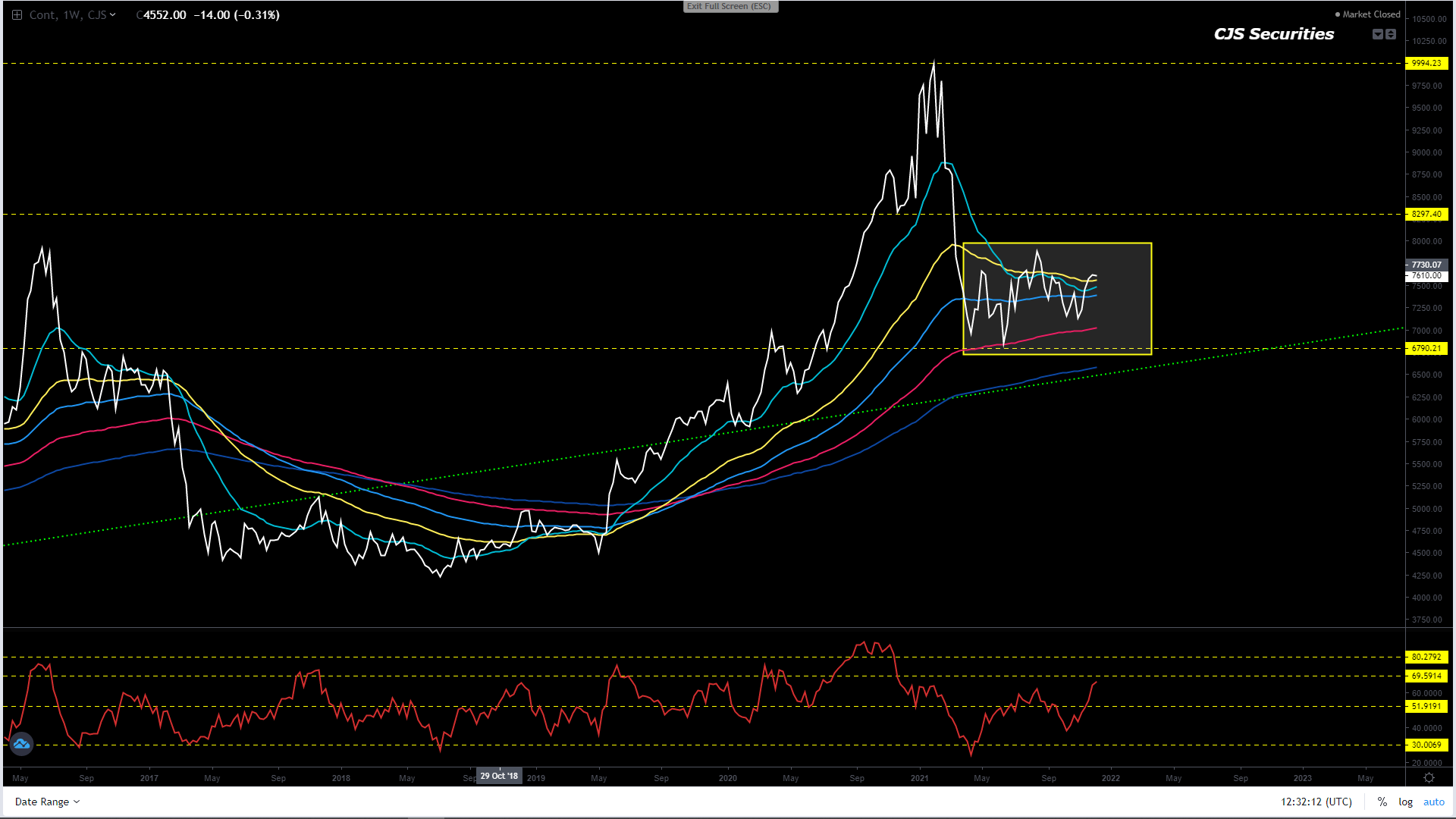This screenshot has width=1456, height=819.
Task: Click the CJS Securities watermark text
Action: [1273, 34]
